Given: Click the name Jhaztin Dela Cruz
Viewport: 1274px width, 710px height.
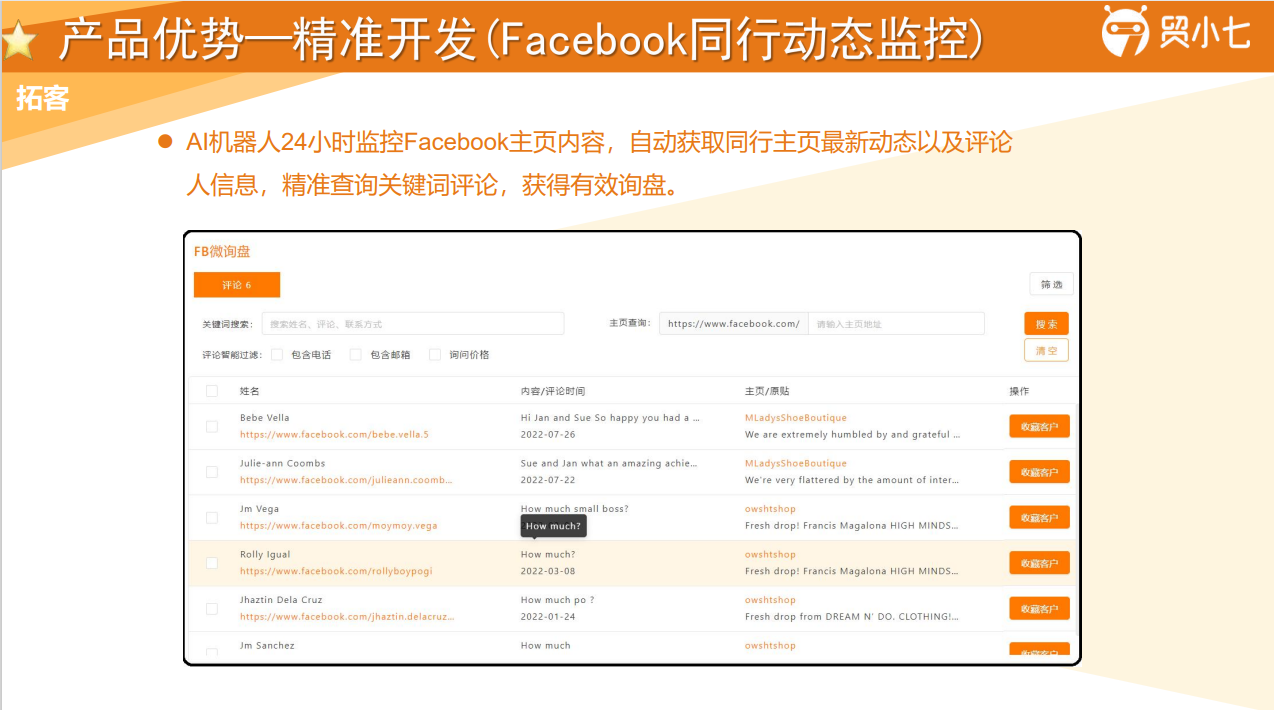Looking at the screenshot, I should pyautogui.click(x=281, y=600).
